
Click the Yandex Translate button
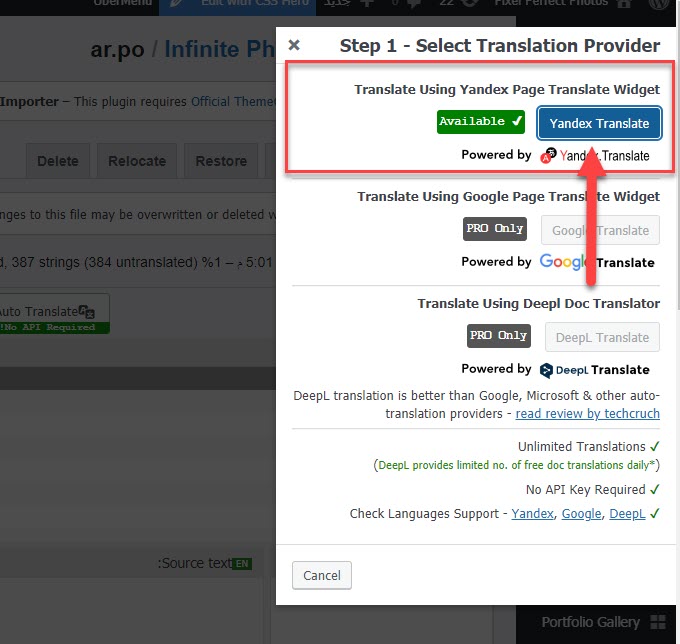599,123
